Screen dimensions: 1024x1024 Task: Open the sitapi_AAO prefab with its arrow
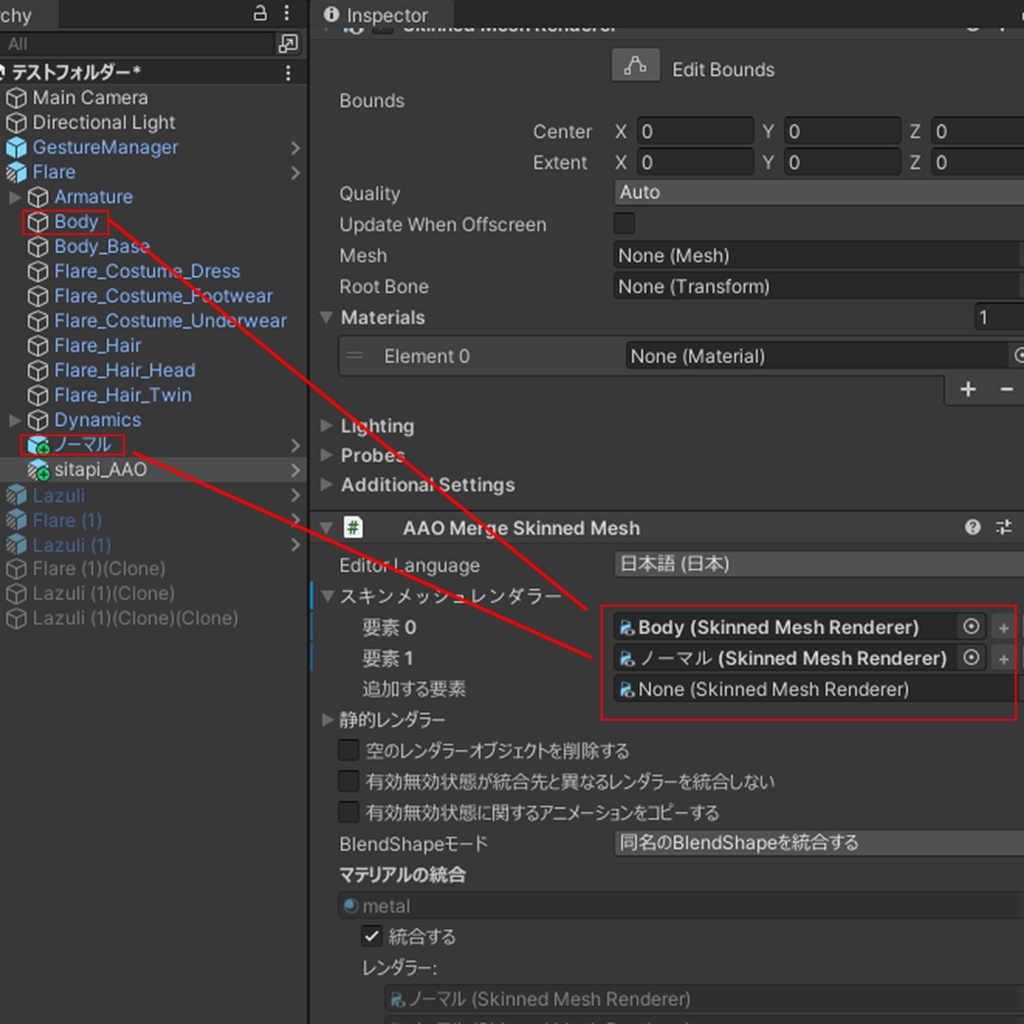295,470
